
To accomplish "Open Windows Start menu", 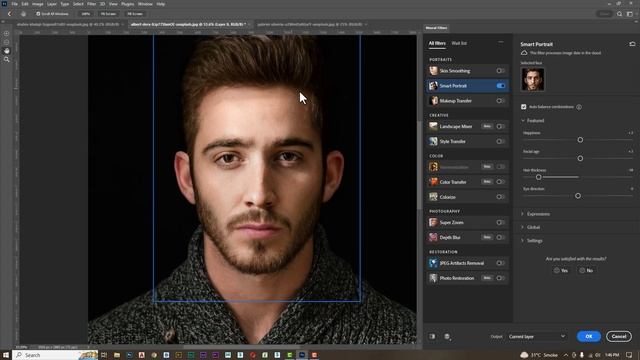I will (6, 355).
